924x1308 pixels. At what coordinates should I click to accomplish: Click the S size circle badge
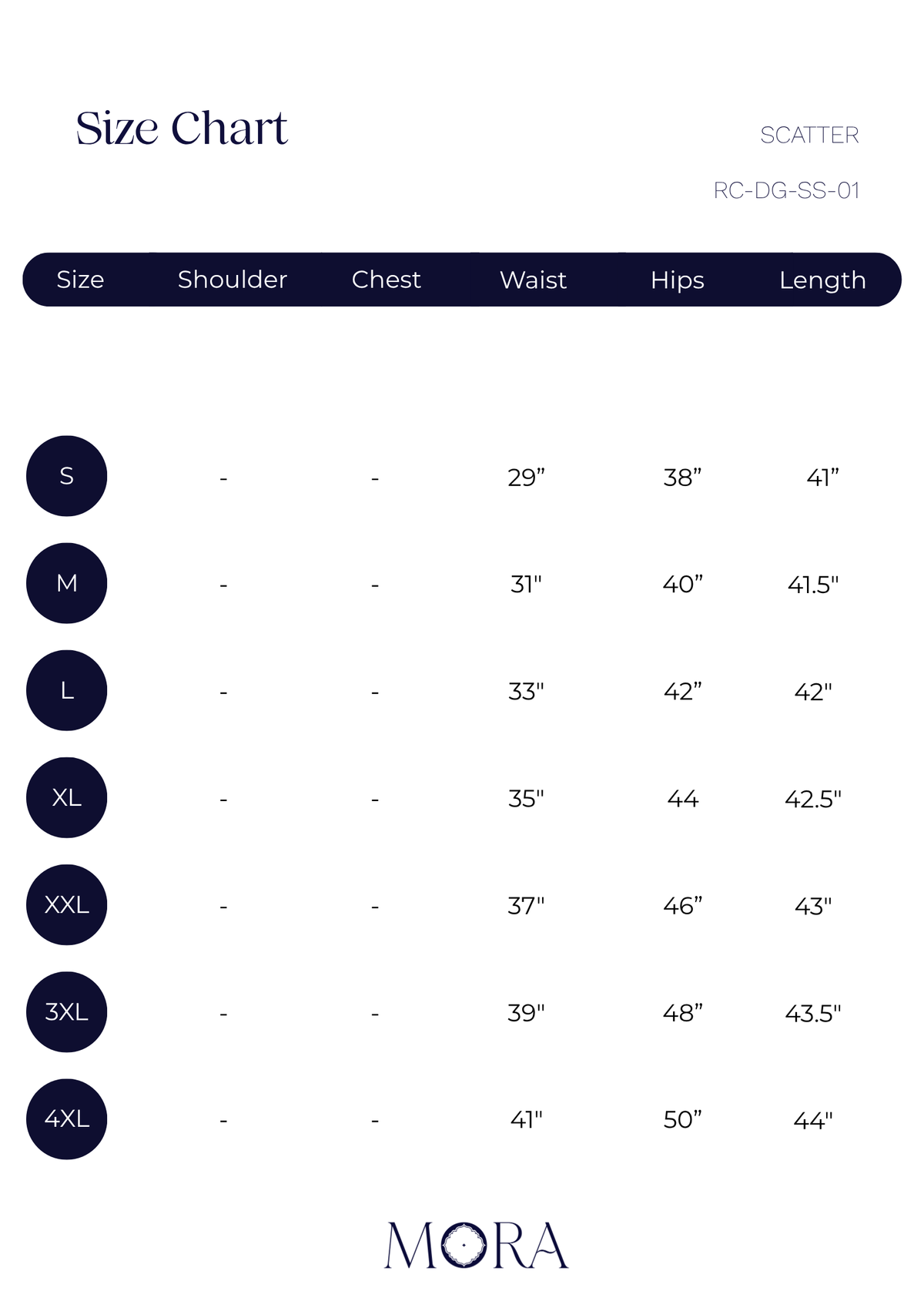pyautogui.click(x=67, y=476)
